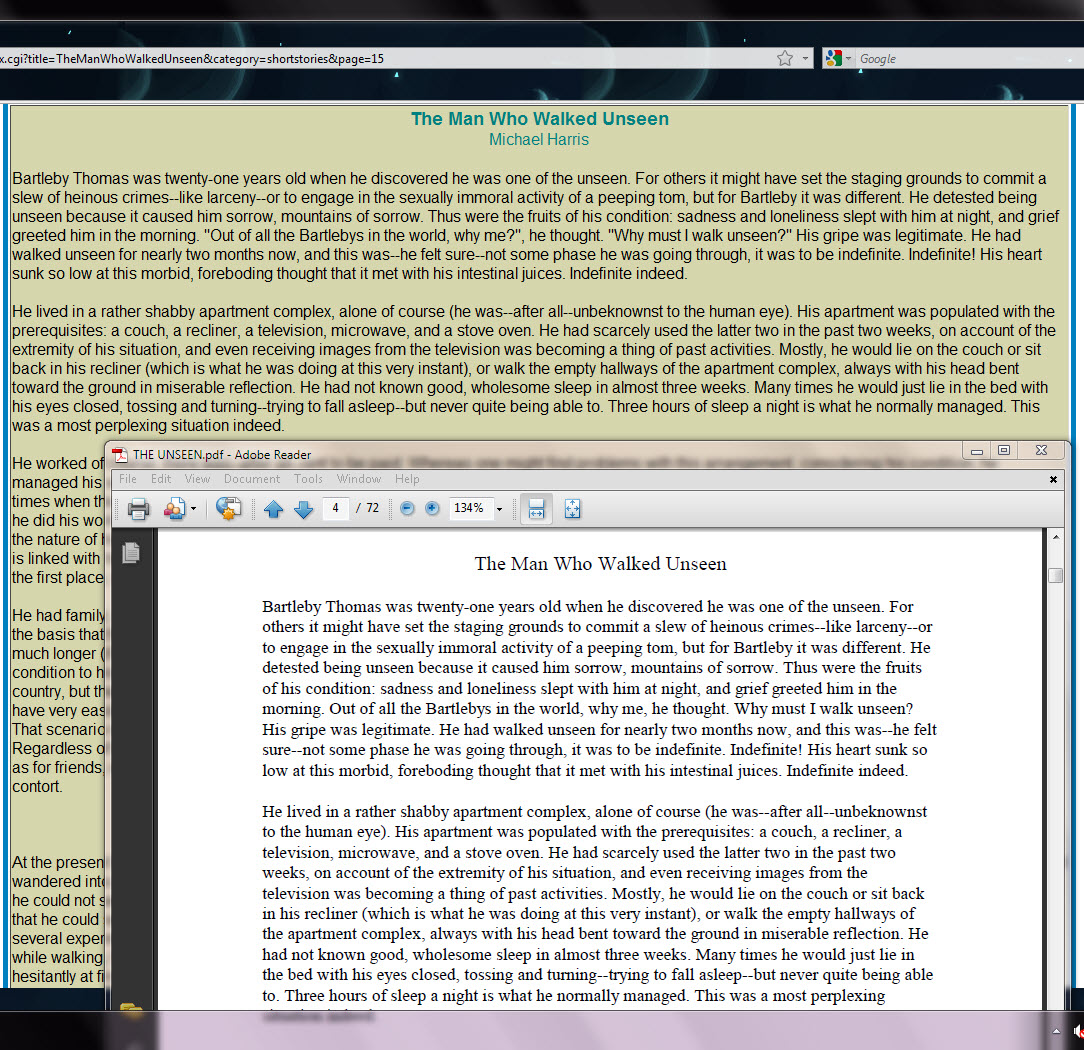Click the author name Michael Harris
Image resolution: width=1084 pixels, height=1050 pixels.
[x=539, y=140]
